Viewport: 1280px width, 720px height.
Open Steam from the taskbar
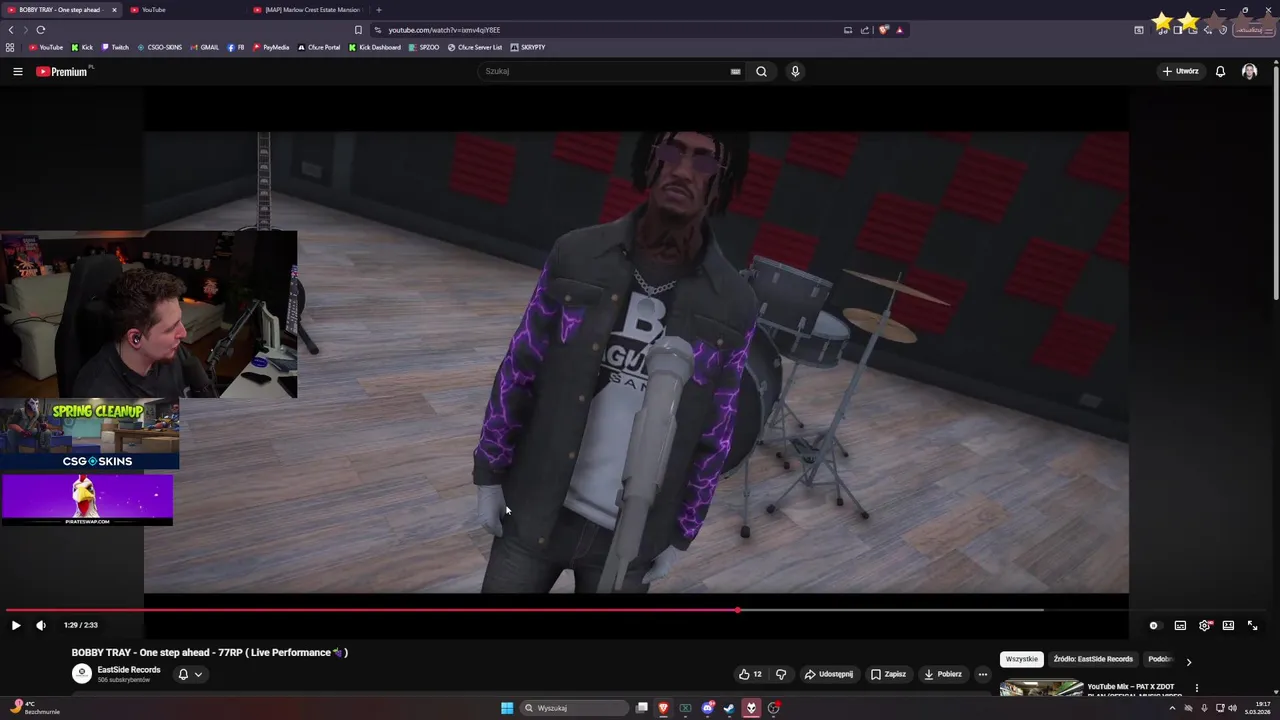click(x=729, y=708)
